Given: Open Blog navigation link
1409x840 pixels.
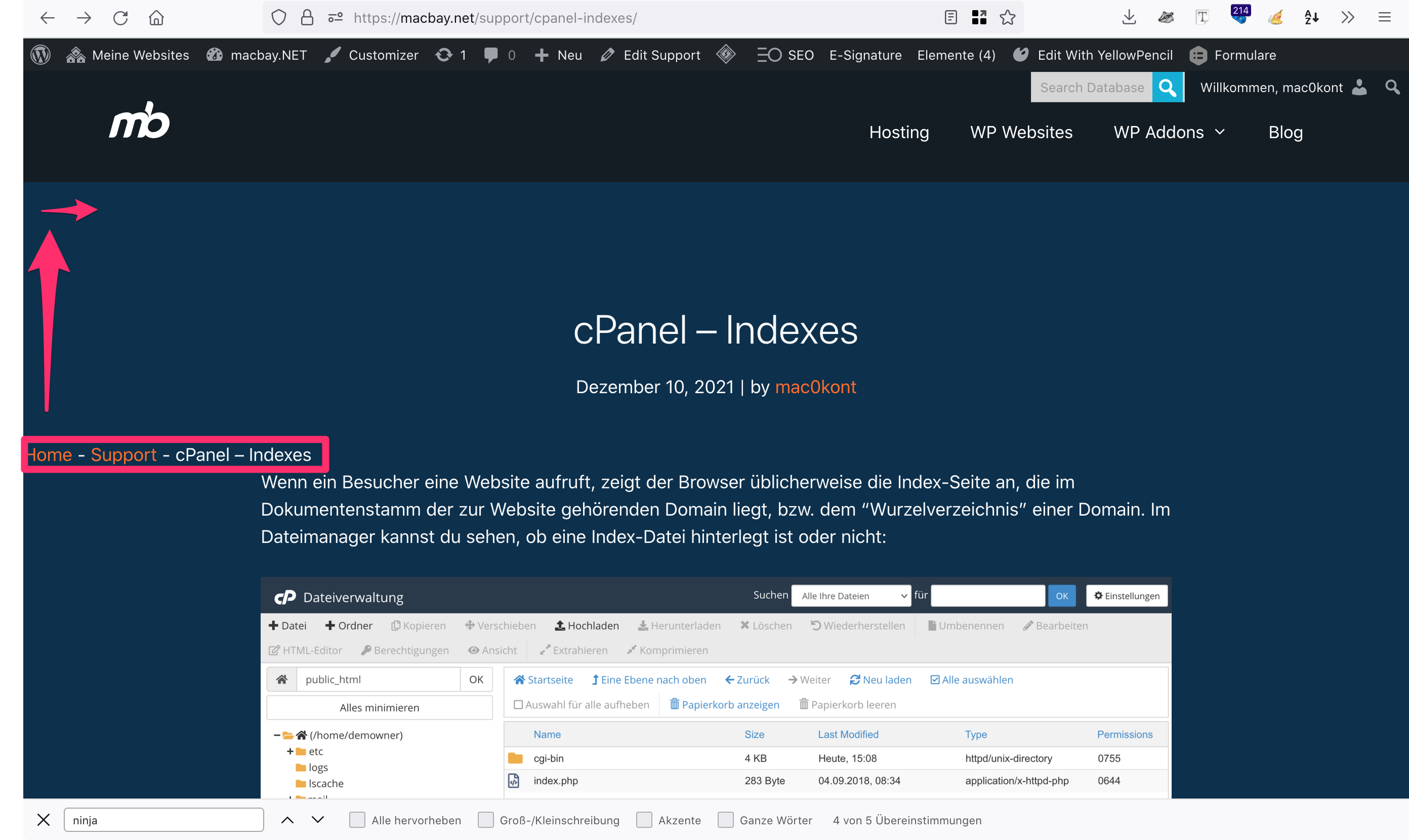Looking at the screenshot, I should (1286, 132).
